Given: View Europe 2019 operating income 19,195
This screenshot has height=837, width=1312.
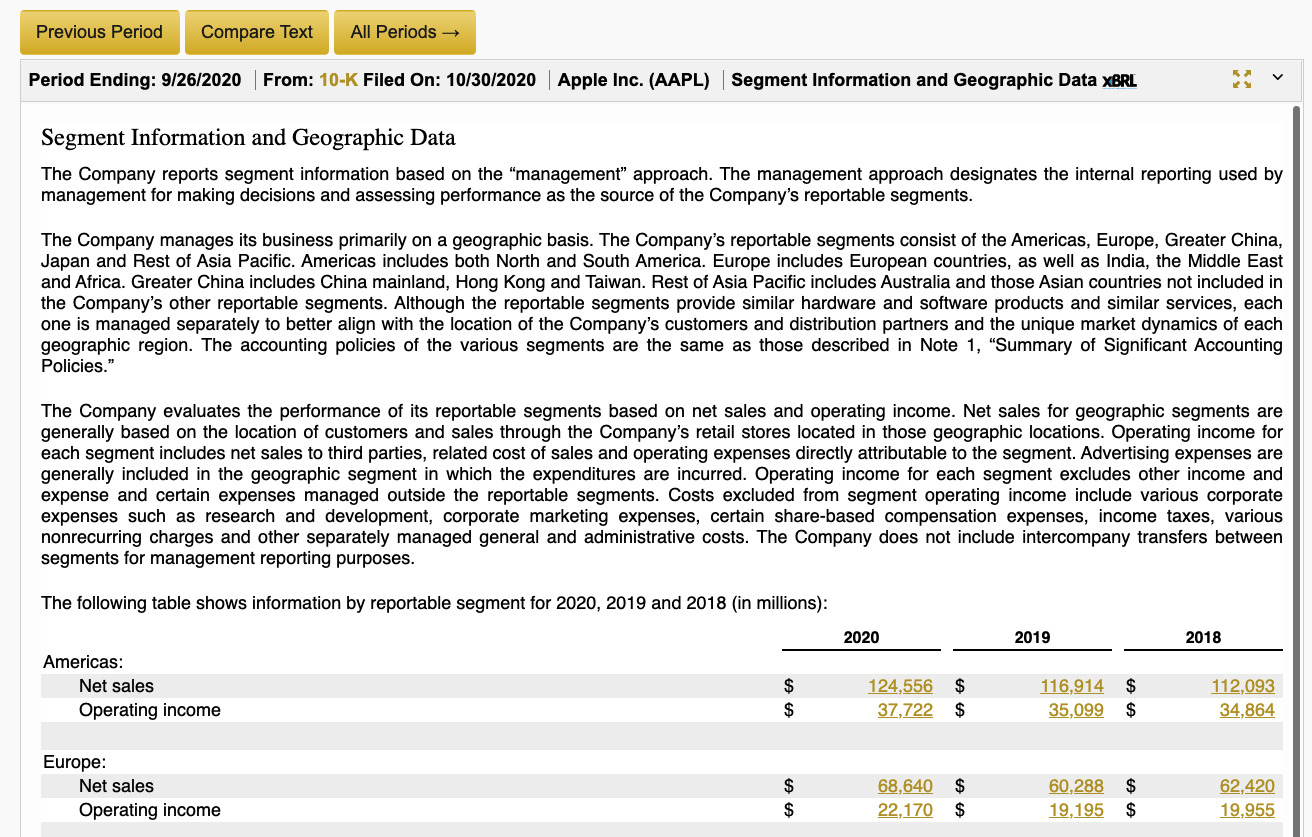Looking at the screenshot, I should [1075, 810].
